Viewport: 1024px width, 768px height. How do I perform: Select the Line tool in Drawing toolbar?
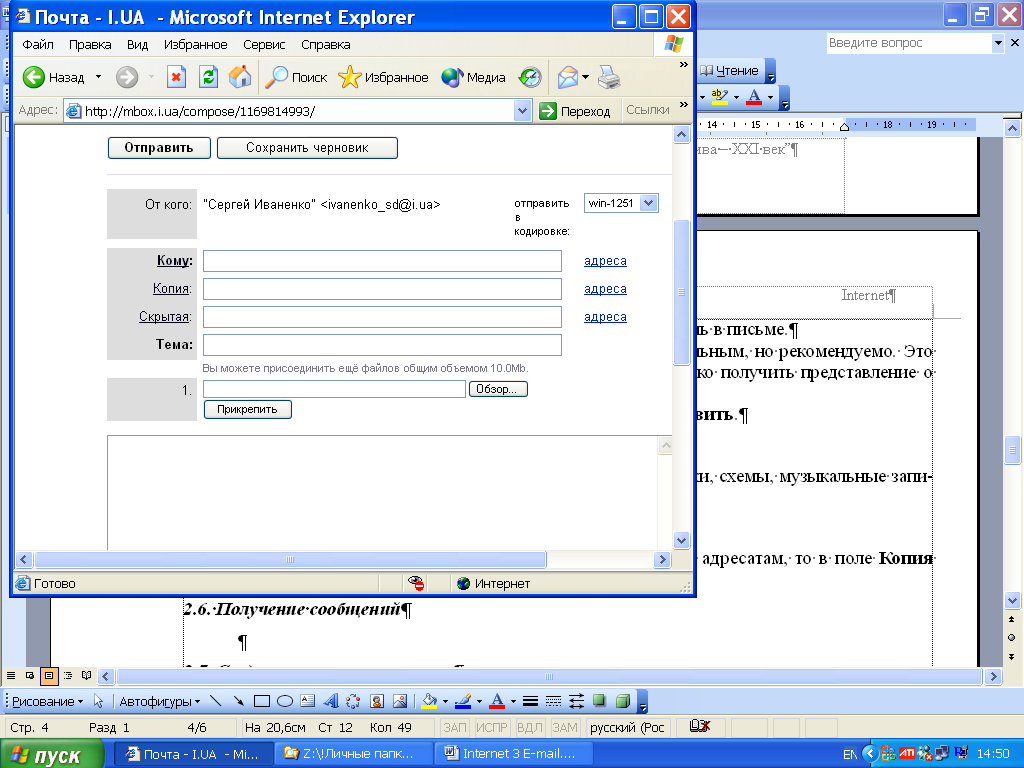pyautogui.click(x=216, y=701)
